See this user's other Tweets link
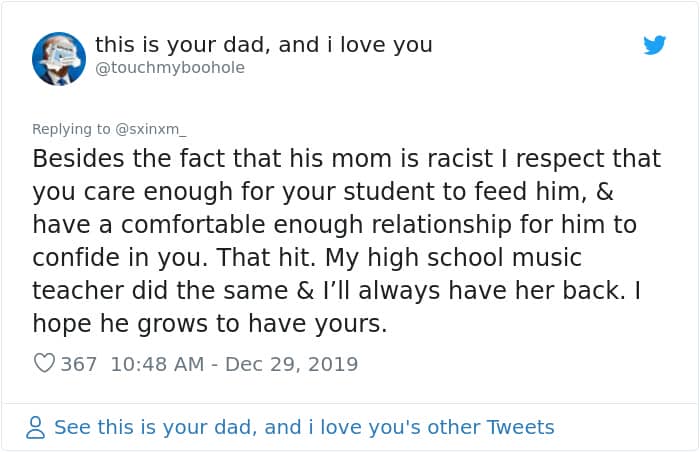 [x=303, y=428]
